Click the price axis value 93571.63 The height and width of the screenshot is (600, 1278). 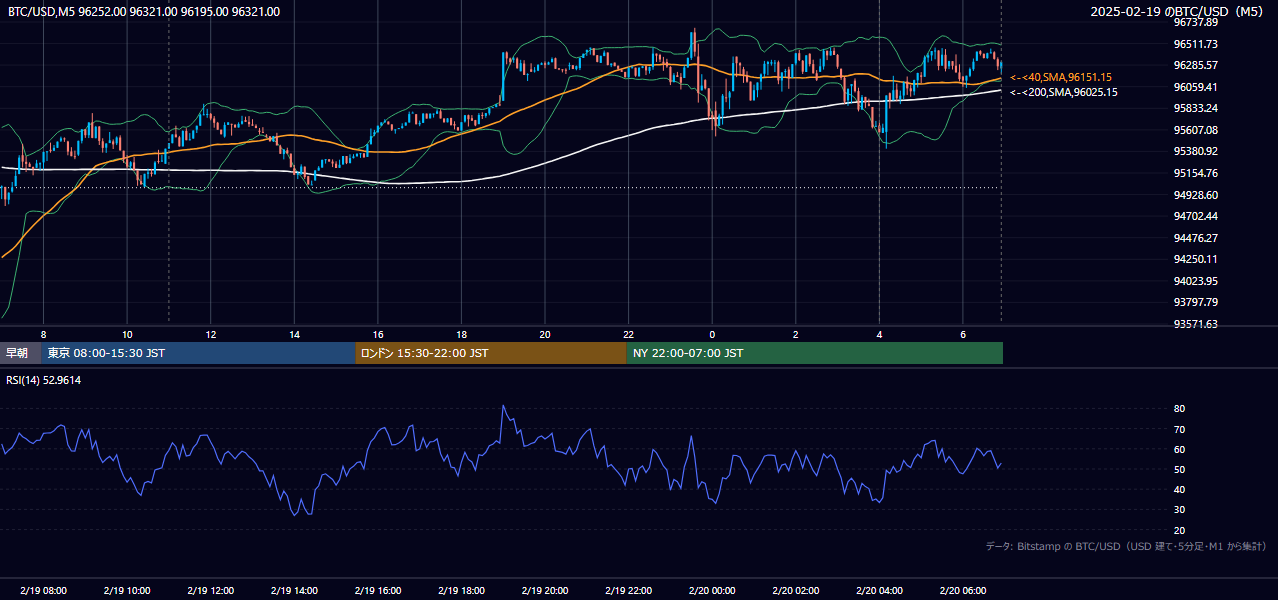pos(1195,324)
